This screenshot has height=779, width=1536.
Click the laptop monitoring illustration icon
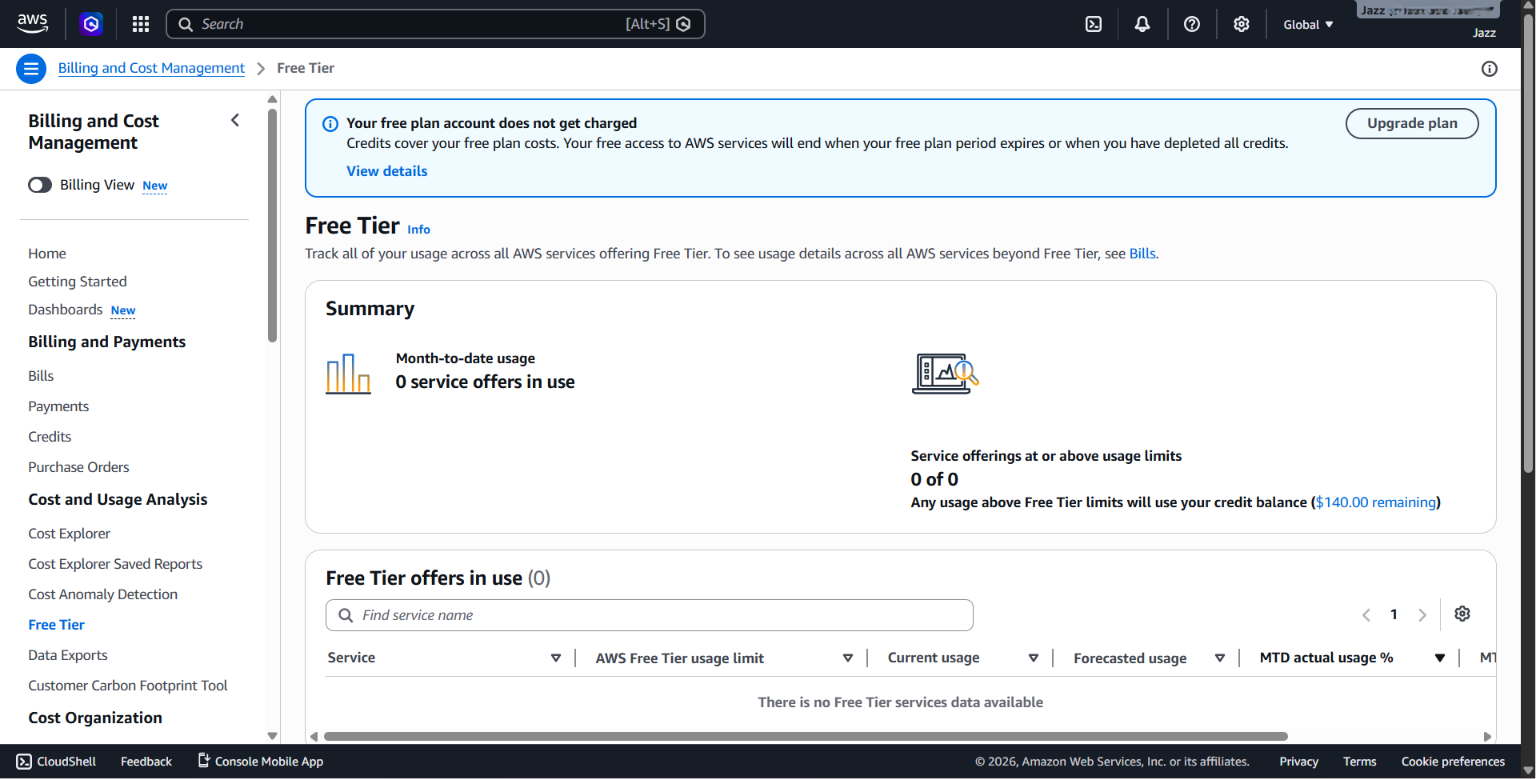point(945,373)
